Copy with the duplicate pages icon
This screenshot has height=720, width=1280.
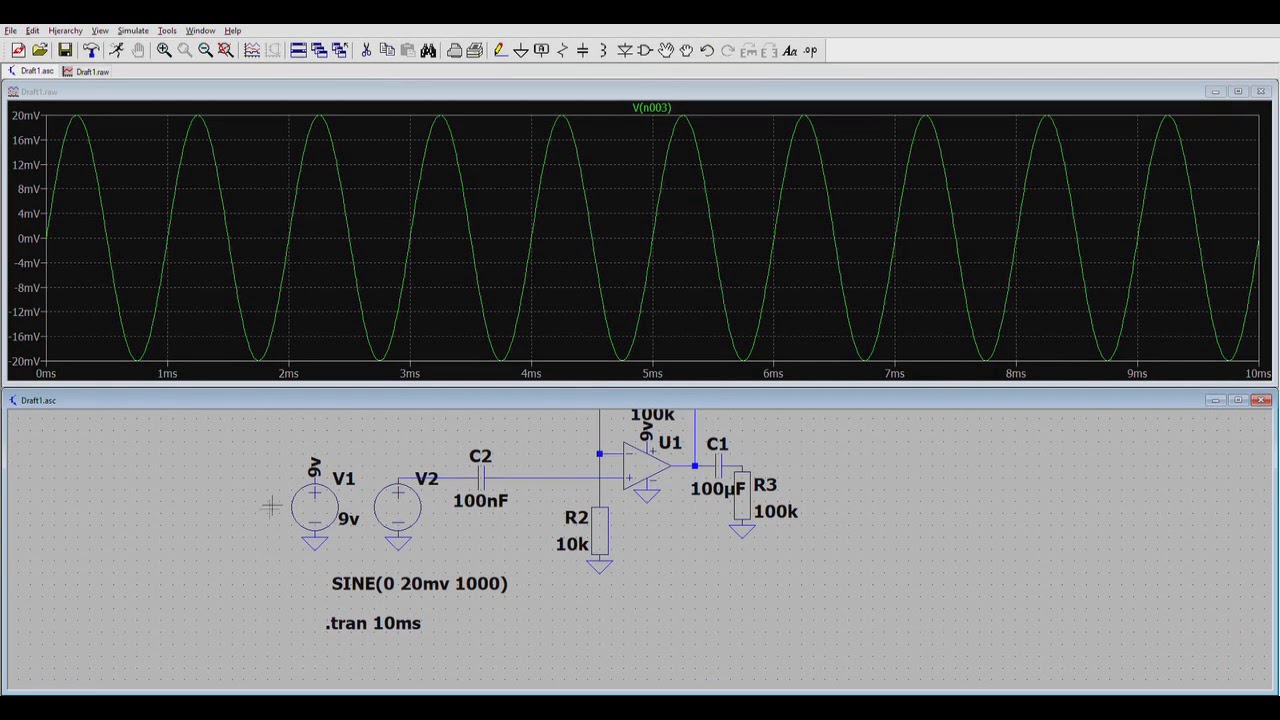click(387, 50)
